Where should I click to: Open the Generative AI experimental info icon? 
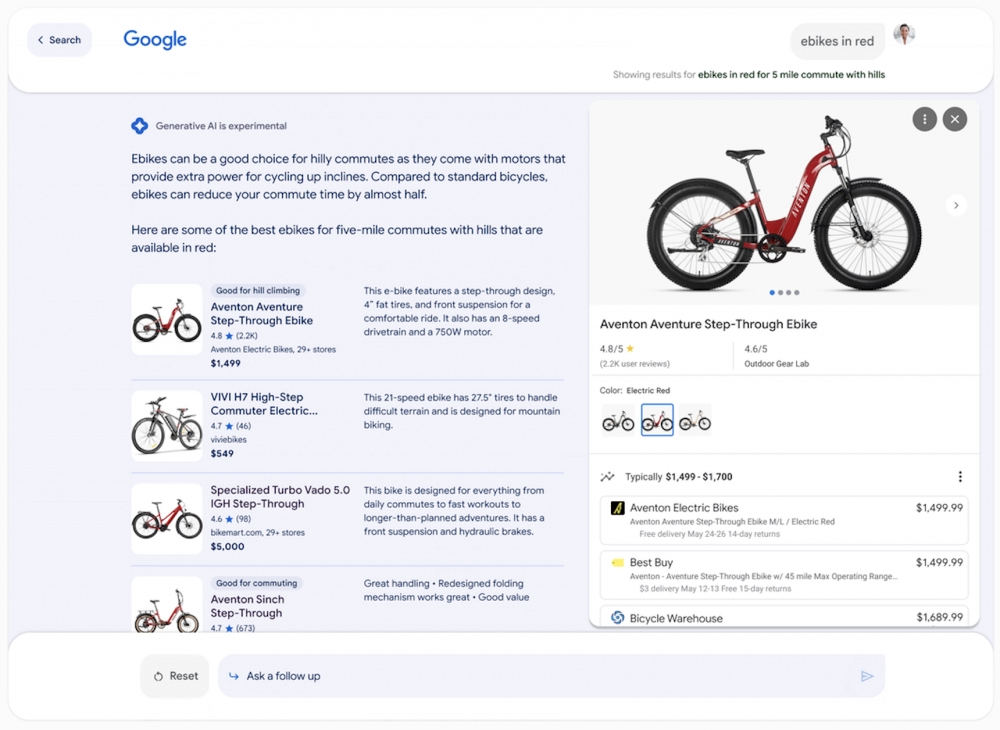click(140, 125)
